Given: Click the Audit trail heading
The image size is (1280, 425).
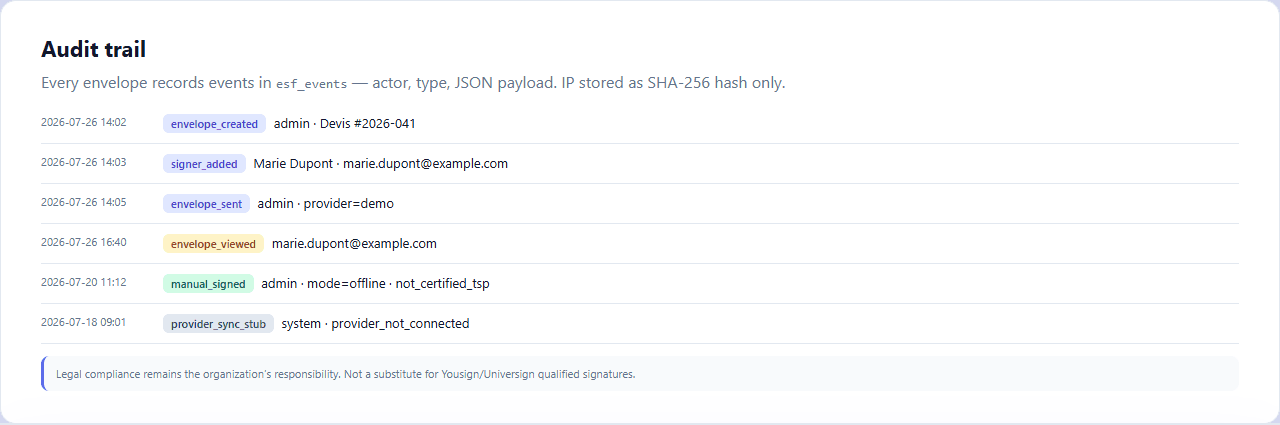Looking at the screenshot, I should tap(94, 49).
